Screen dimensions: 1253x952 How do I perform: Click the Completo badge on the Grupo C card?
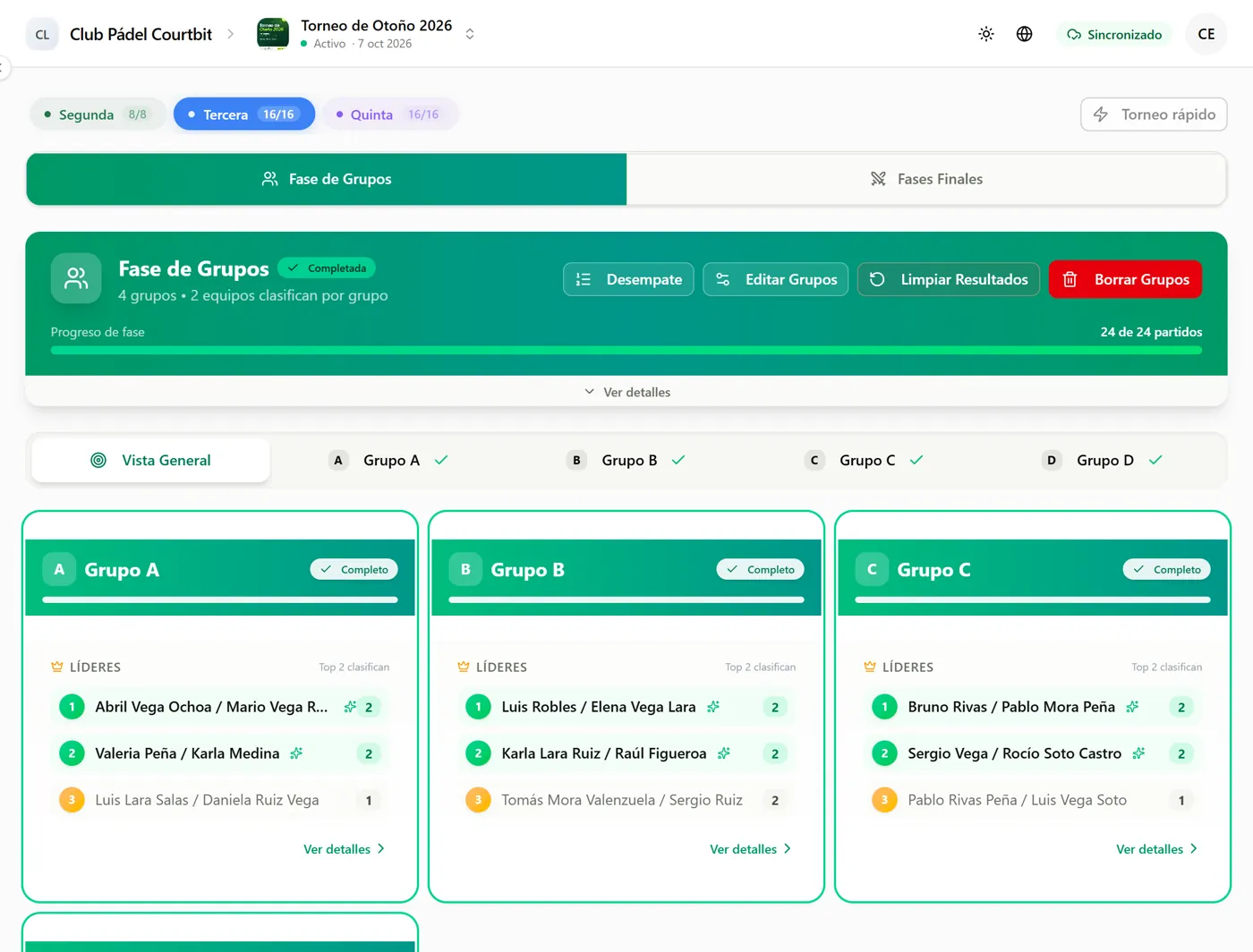[1167, 569]
